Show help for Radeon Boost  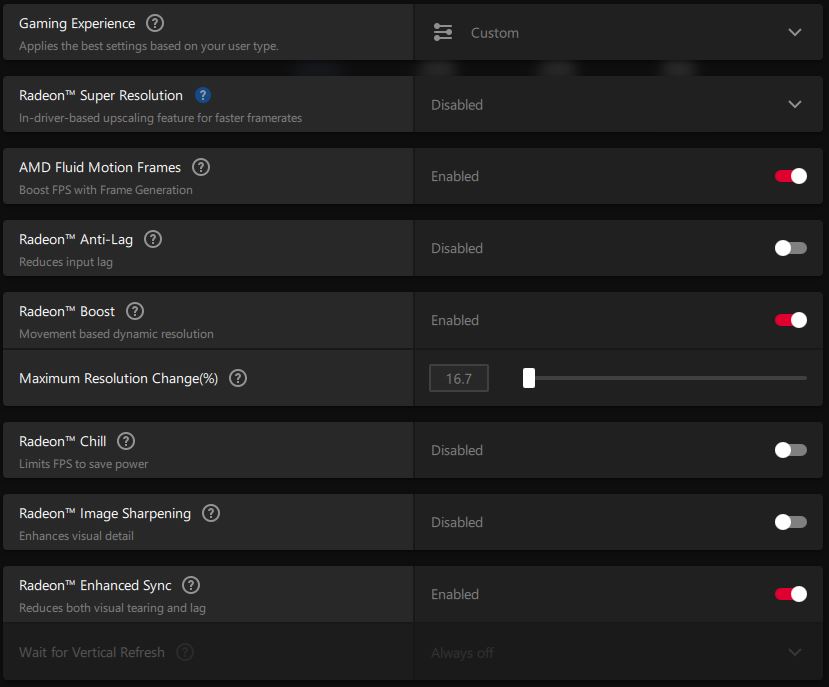(135, 311)
